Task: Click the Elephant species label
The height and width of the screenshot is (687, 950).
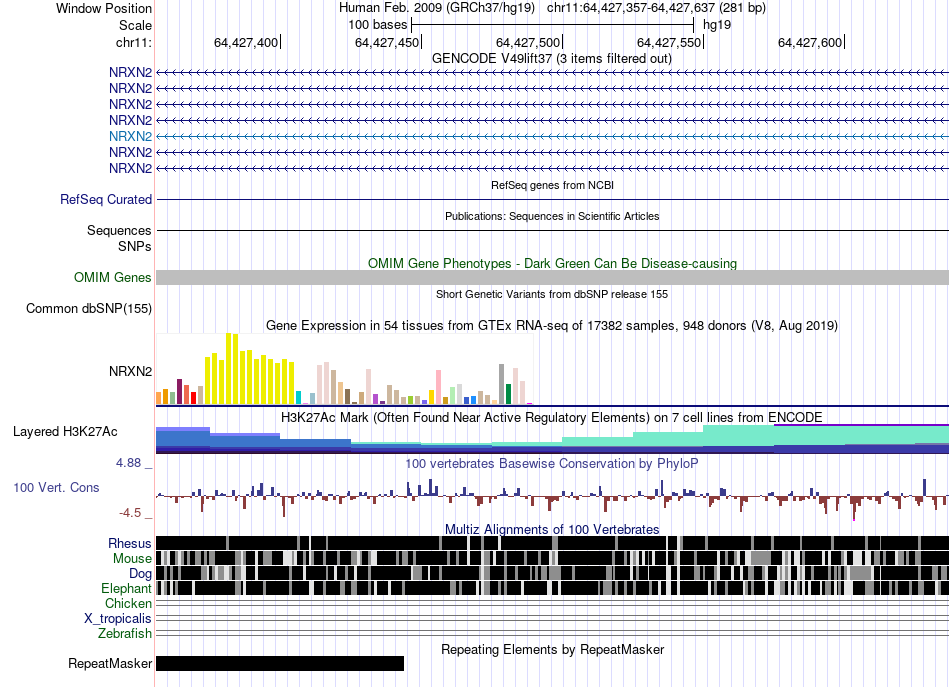Action: tap(126, 588)
